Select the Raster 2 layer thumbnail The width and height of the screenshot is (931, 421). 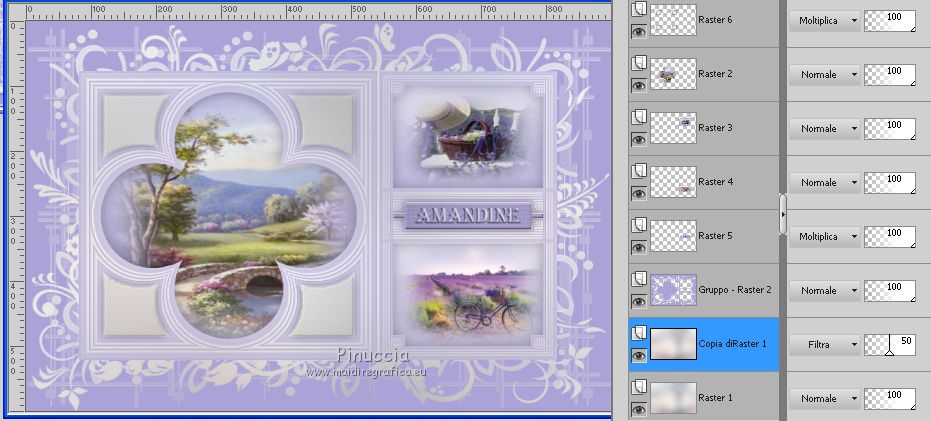tap(673, 74)
